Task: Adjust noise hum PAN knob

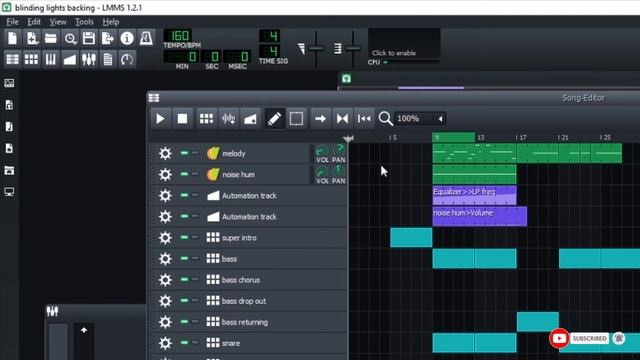Action: (339, 172)
